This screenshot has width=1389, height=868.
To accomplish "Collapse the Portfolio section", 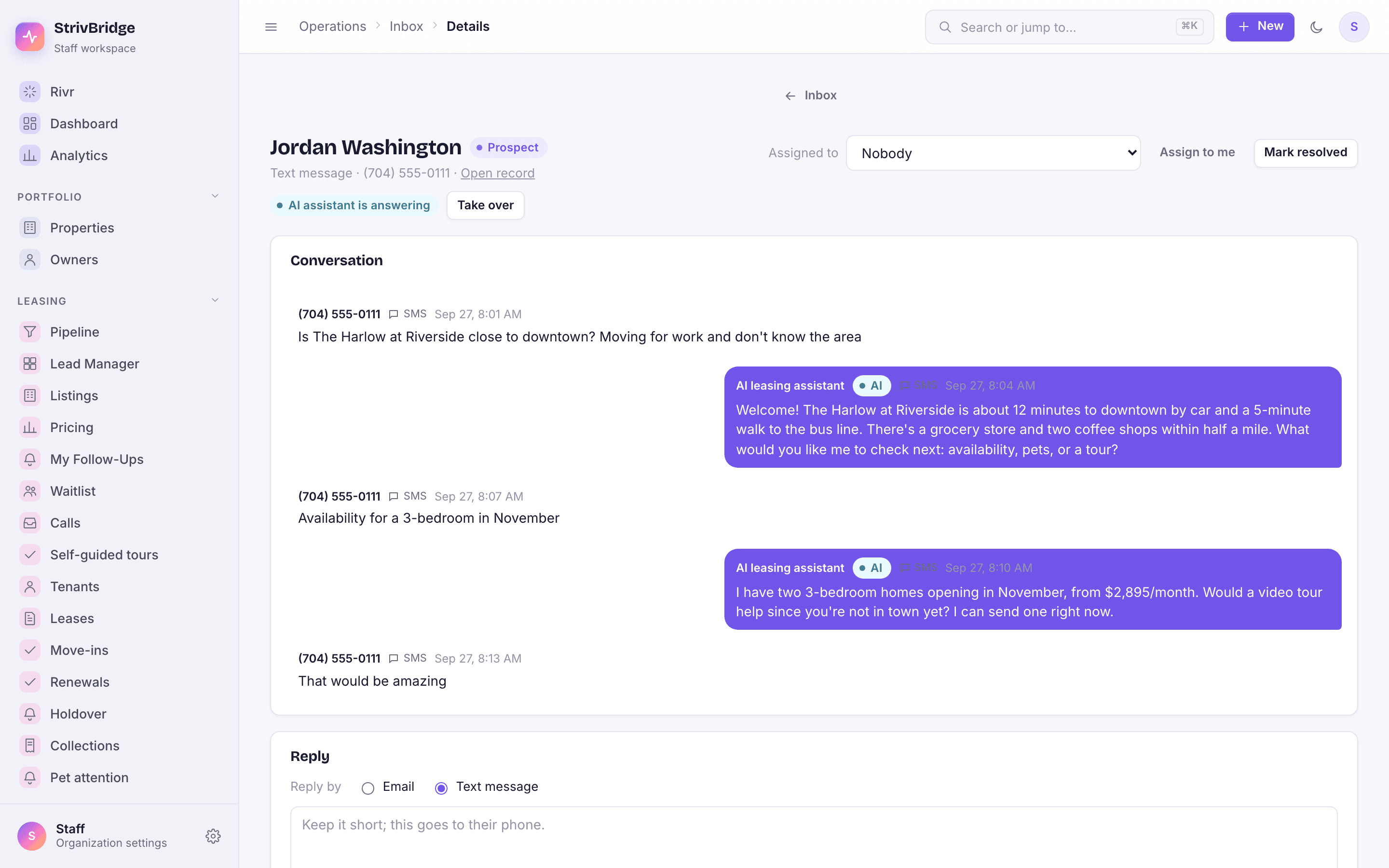I will [215, 196].
